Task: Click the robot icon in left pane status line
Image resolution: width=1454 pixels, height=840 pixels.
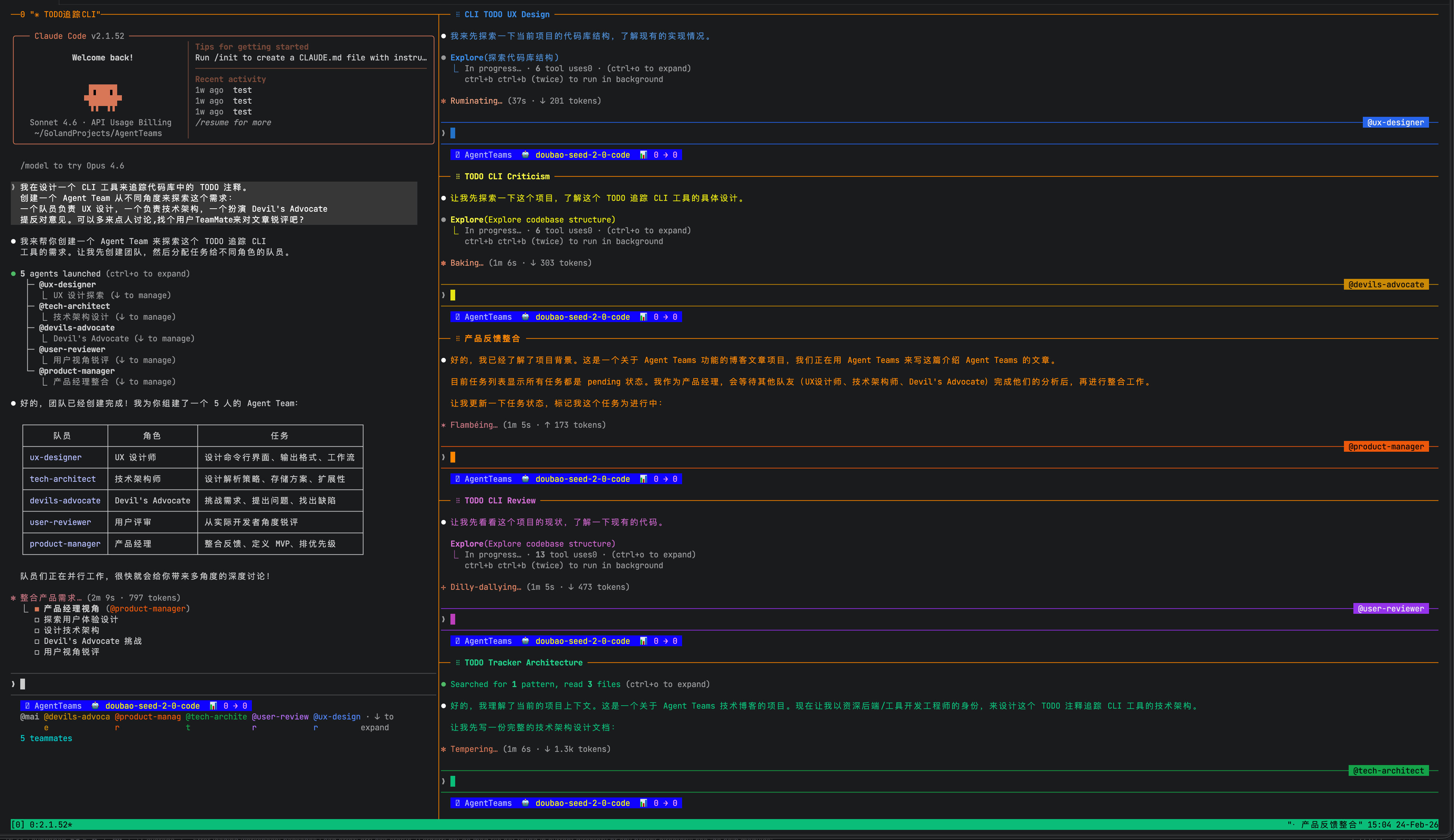Action: coord(95,706)
